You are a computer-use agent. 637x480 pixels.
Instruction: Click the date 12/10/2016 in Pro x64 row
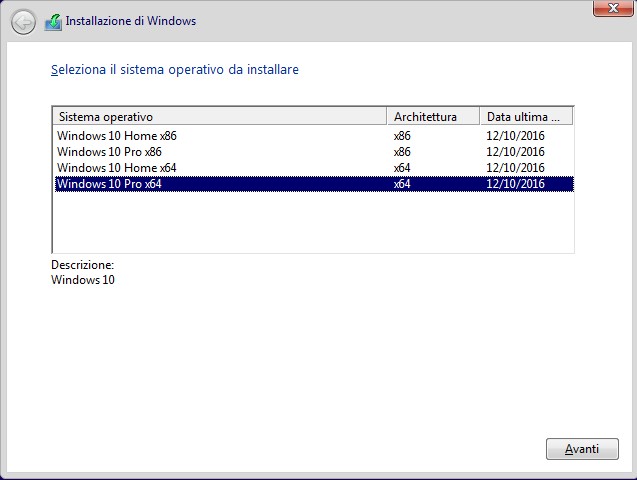tap(515, 184)
